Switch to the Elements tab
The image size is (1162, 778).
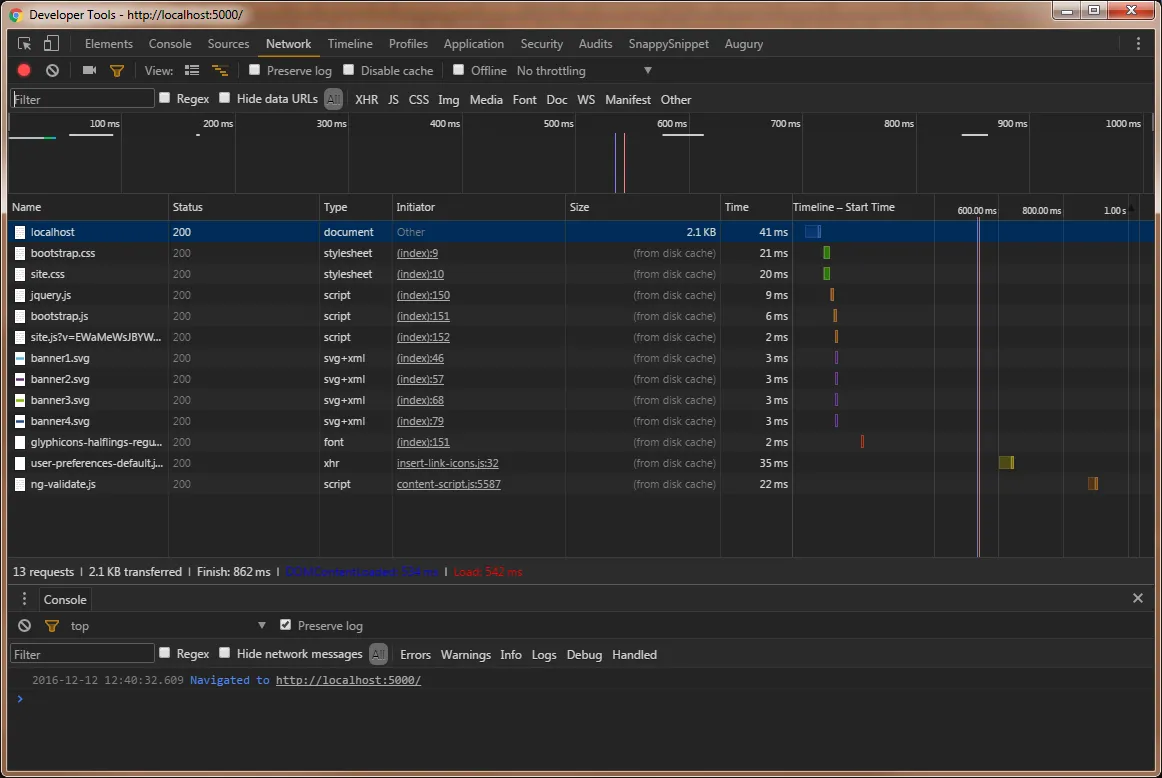pos(108,44)
